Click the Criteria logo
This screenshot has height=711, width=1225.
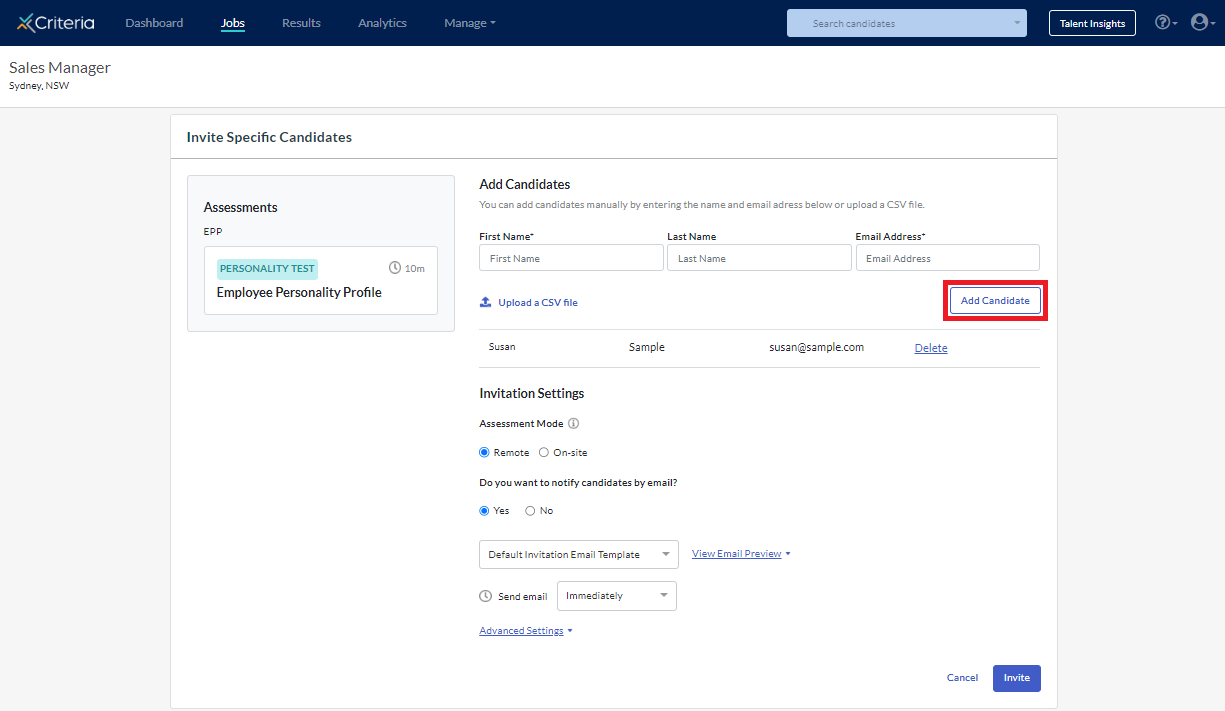point(56,23)
